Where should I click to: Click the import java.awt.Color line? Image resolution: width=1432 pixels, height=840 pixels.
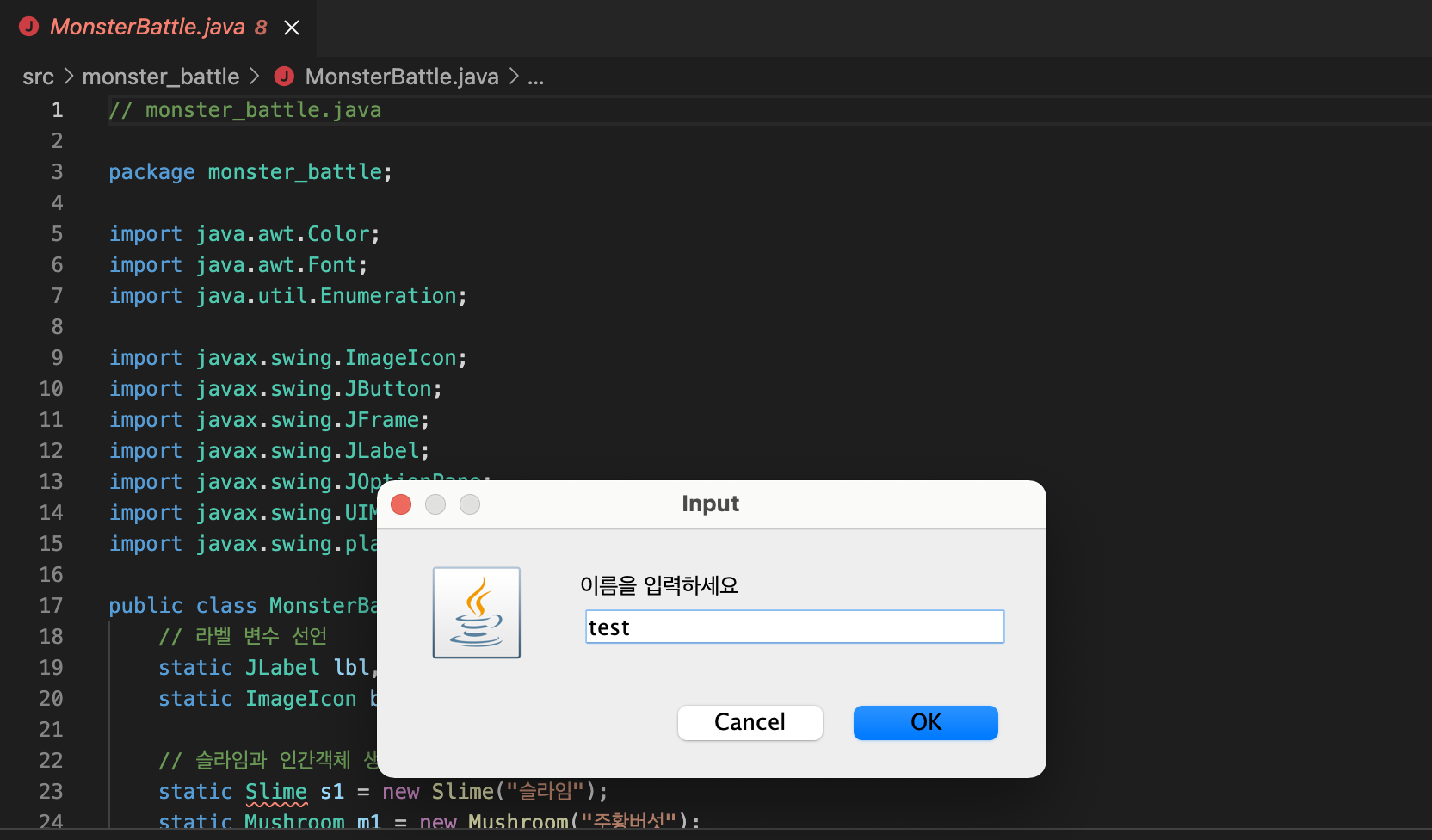coord(244,234)
